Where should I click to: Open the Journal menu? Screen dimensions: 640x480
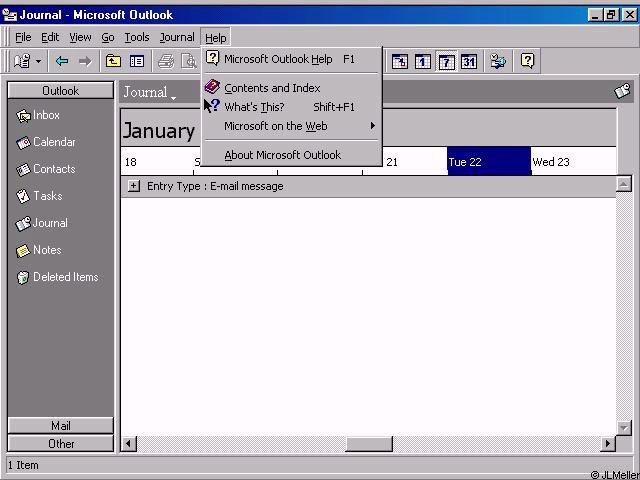point(177,38)
